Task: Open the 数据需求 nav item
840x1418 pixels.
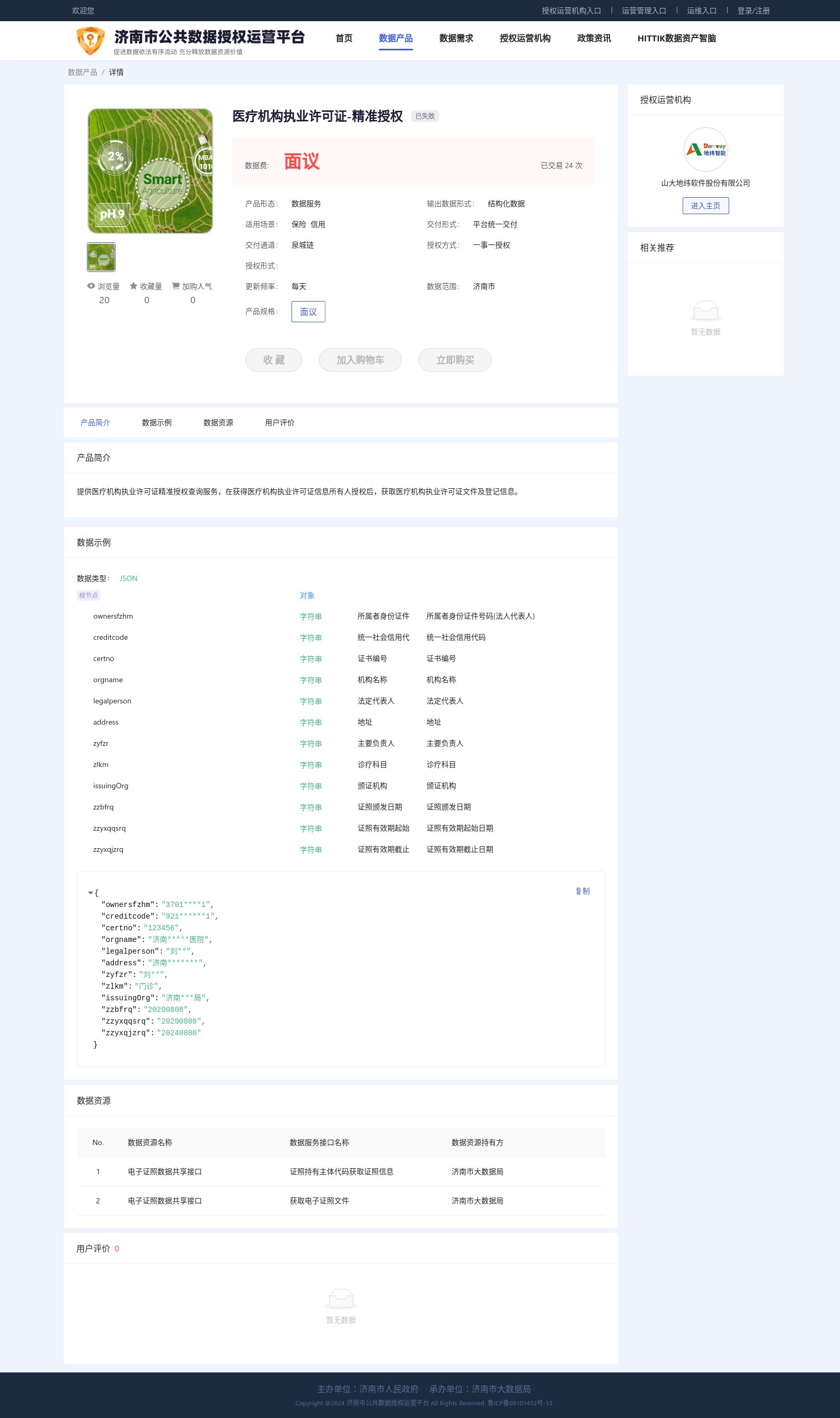Action: pyautogui.click(x=456, y=38)
